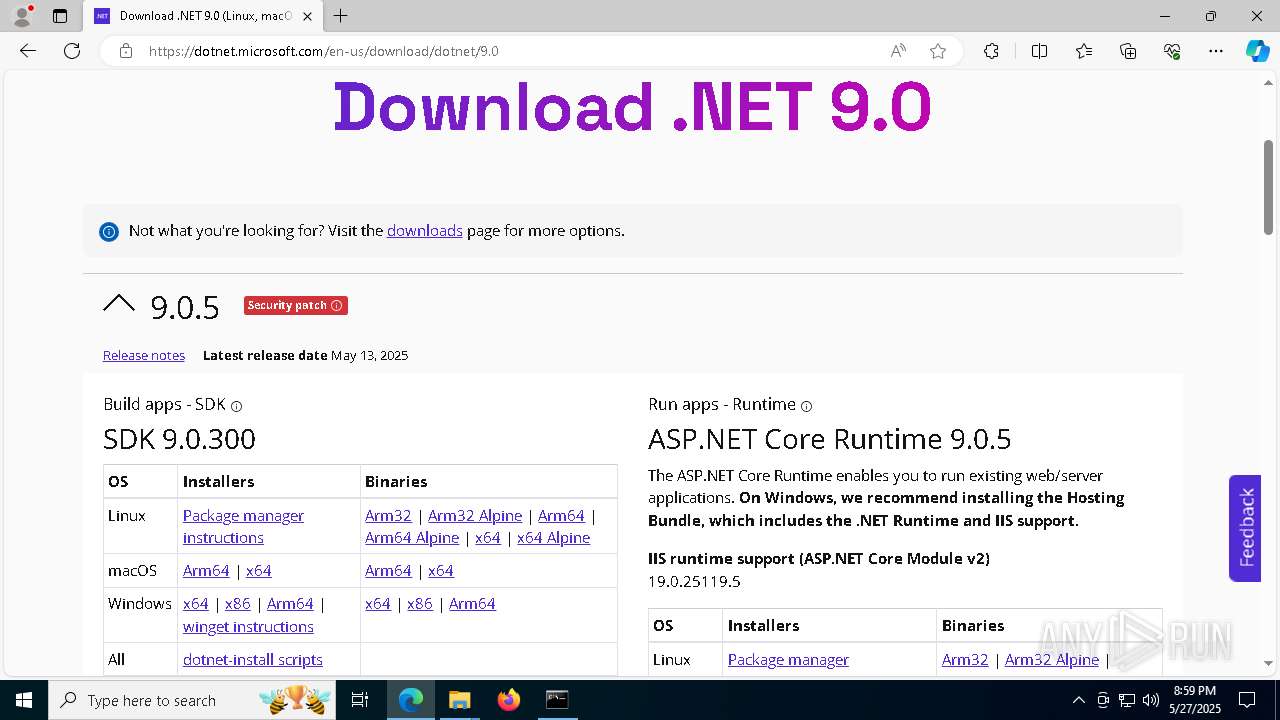Open the tab actions menu icon
Viewport: 1280px width, 720px height.
click(x=60, y=16)
